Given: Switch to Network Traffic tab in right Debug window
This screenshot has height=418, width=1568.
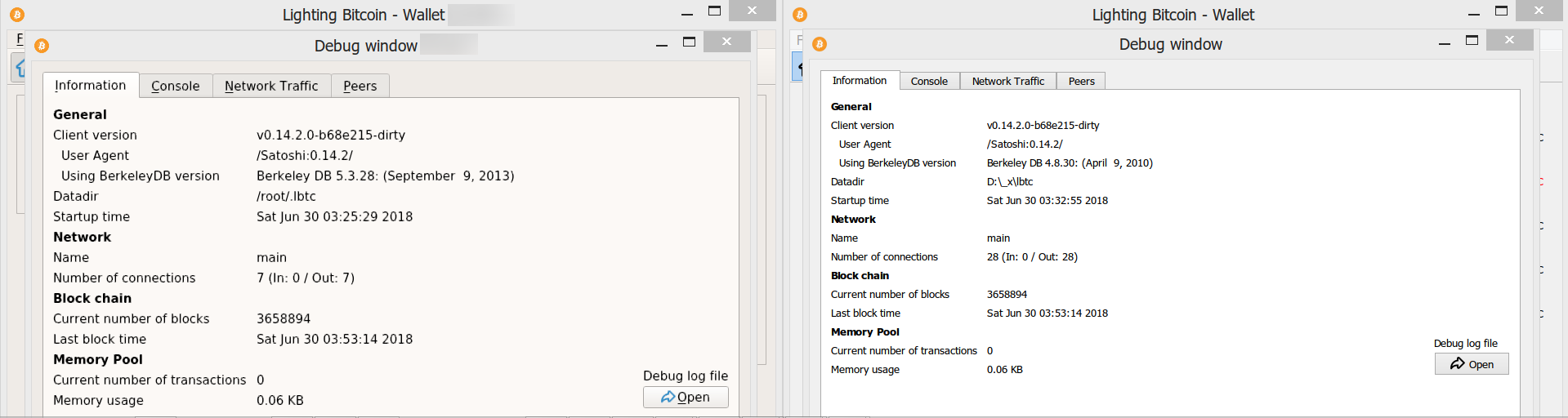Looking at the screenshot, I should (x=1008, y=81).
